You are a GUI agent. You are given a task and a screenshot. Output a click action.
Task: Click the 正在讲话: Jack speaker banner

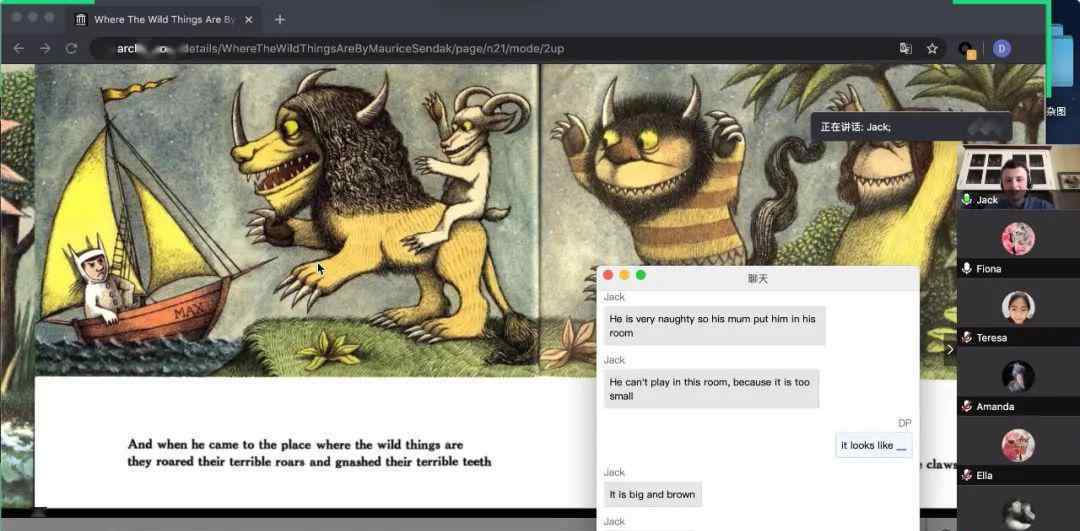tap(911, 127)
